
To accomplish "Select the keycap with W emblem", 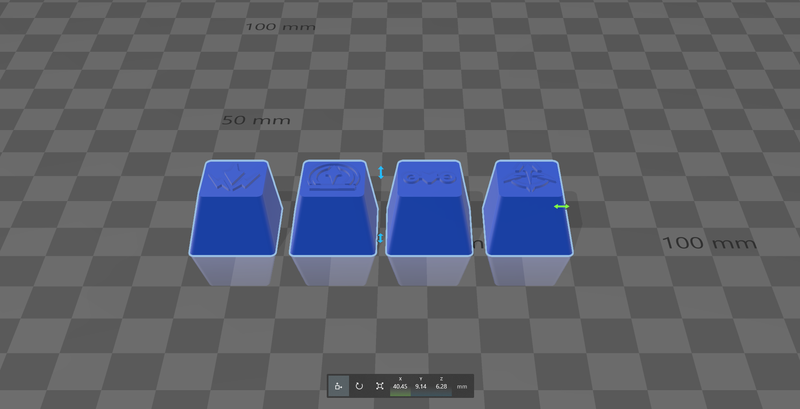I will [x=235, y=208].
